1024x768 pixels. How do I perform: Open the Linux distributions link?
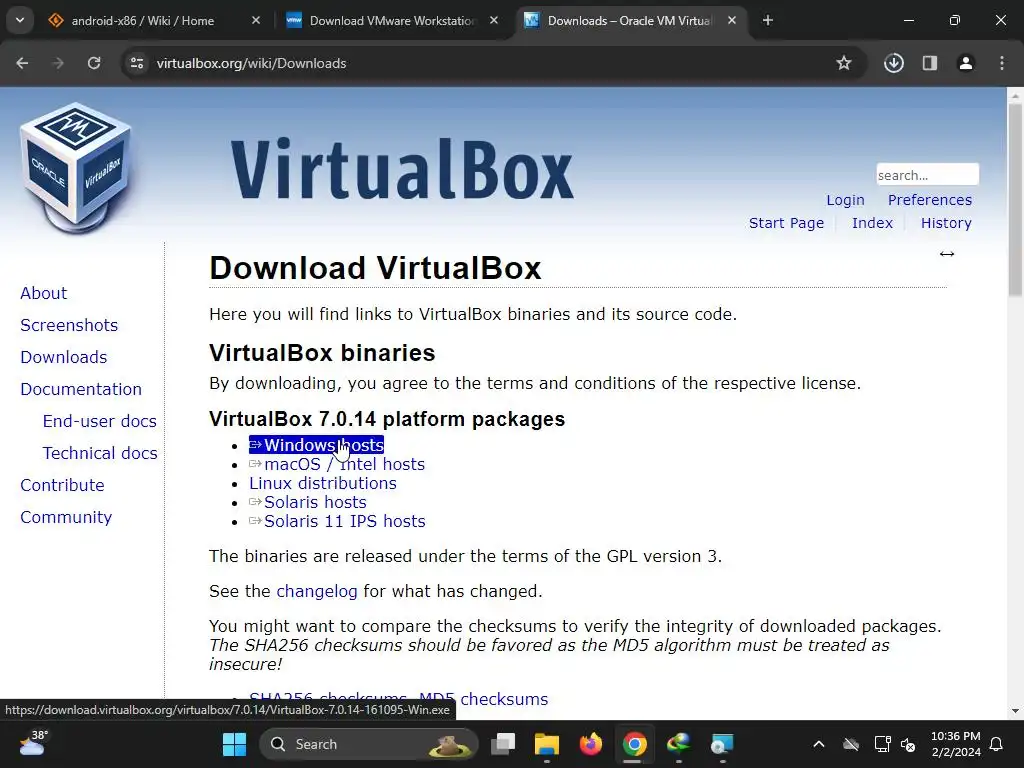[323, 483]
